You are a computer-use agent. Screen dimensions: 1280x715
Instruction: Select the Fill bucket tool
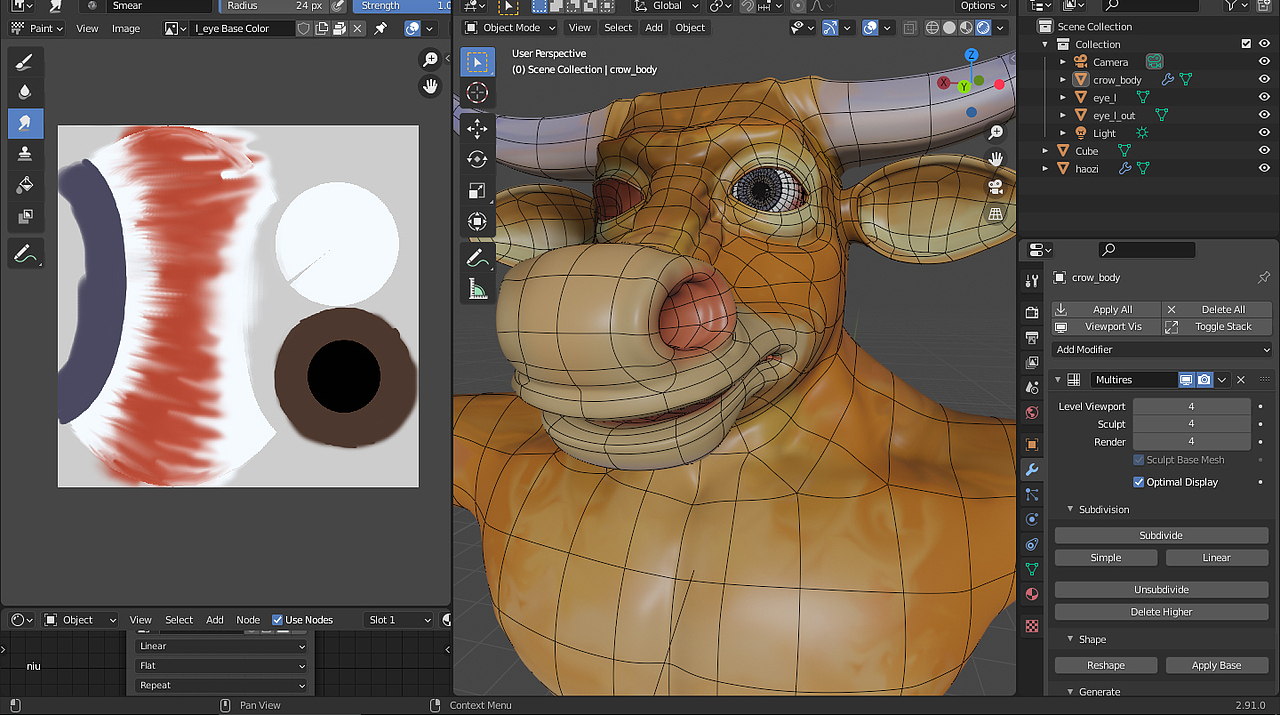click(25, 185)
